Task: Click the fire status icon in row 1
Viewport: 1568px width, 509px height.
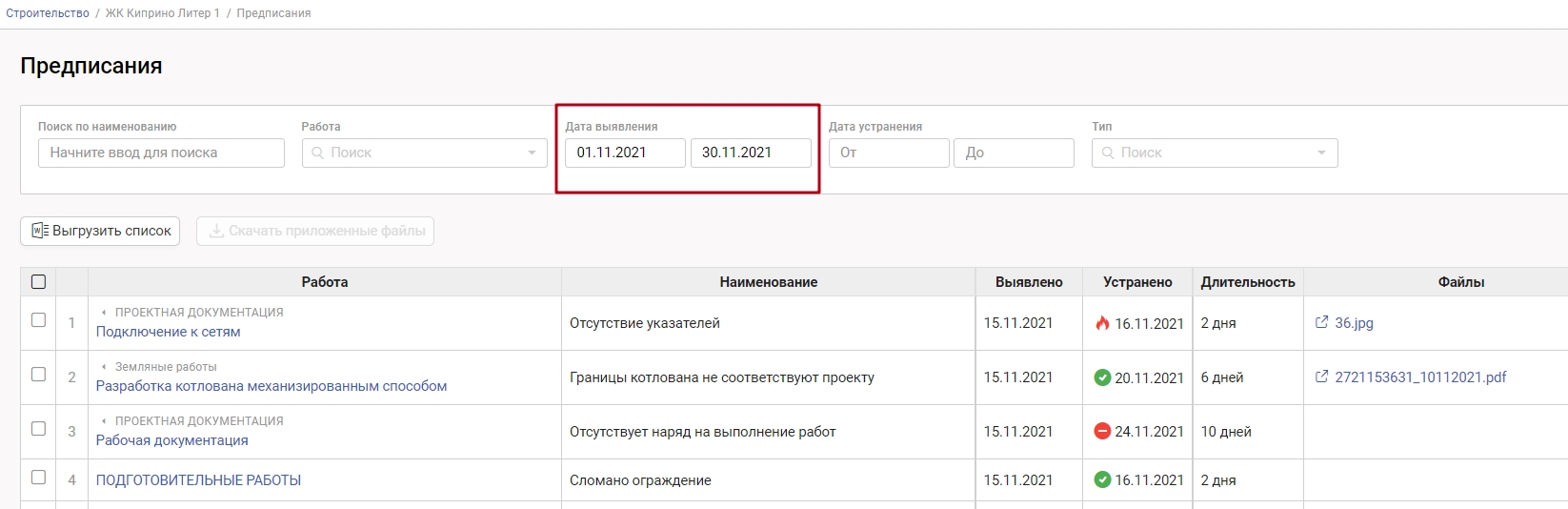Action: click(1102, 323)
